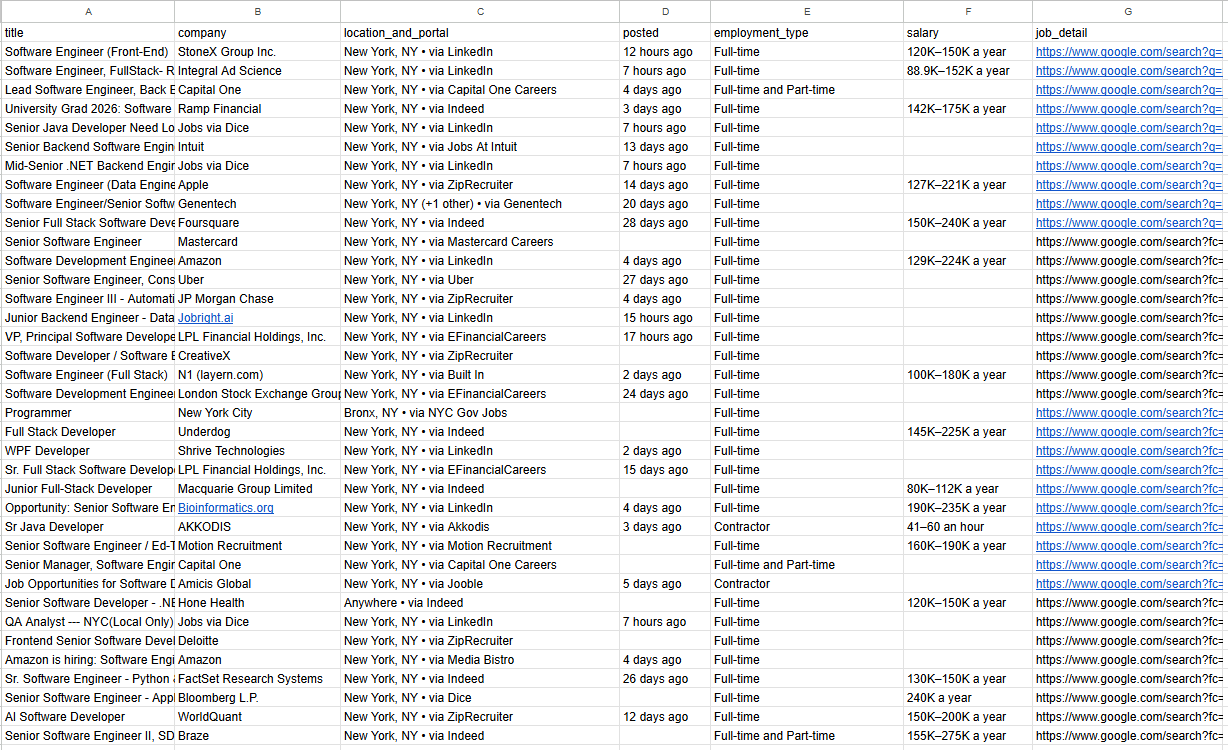Open the Jobright.ai company link
The height and width of the screenshot is (750, 1228).
(205, 318)
